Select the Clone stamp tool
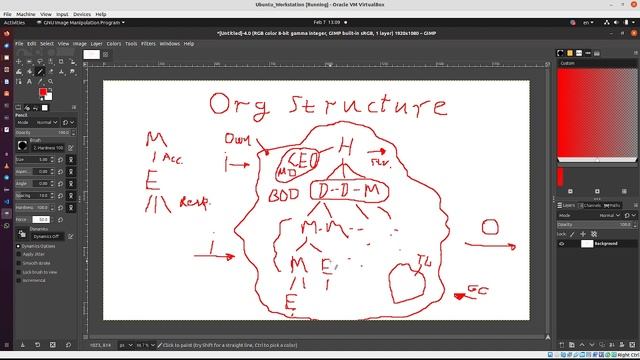The height and width of the screenshot is (360, 640). tap(61, 72)
